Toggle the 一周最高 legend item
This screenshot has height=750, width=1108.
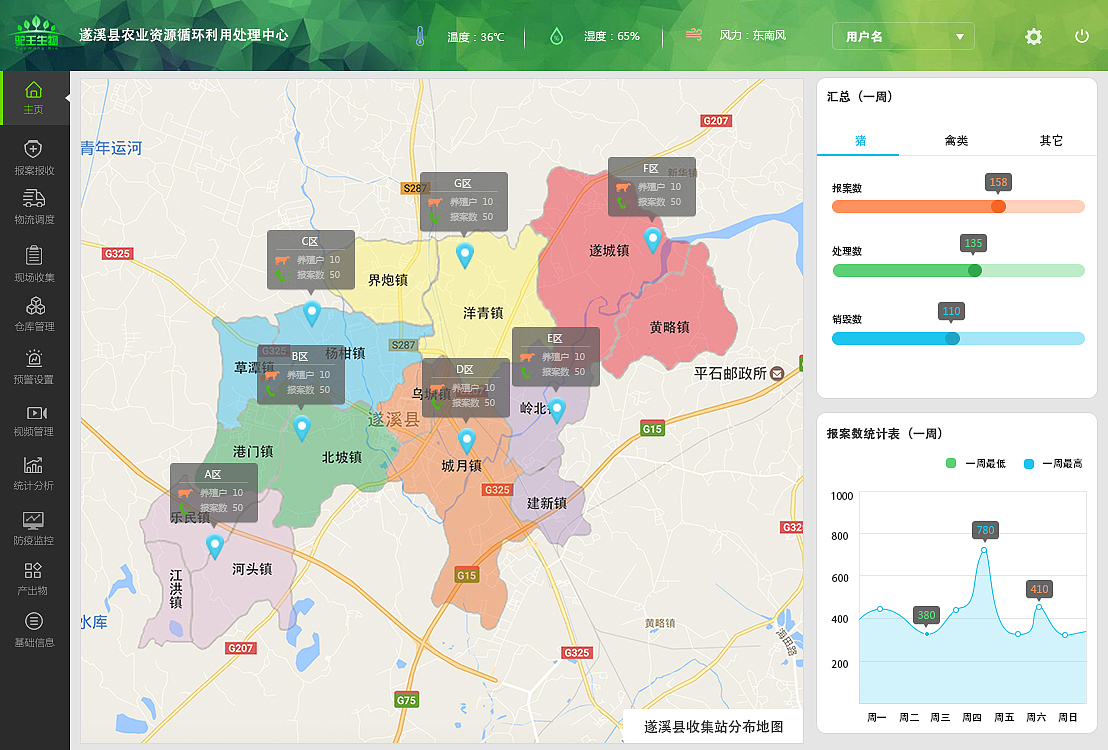pos(1050,463)
